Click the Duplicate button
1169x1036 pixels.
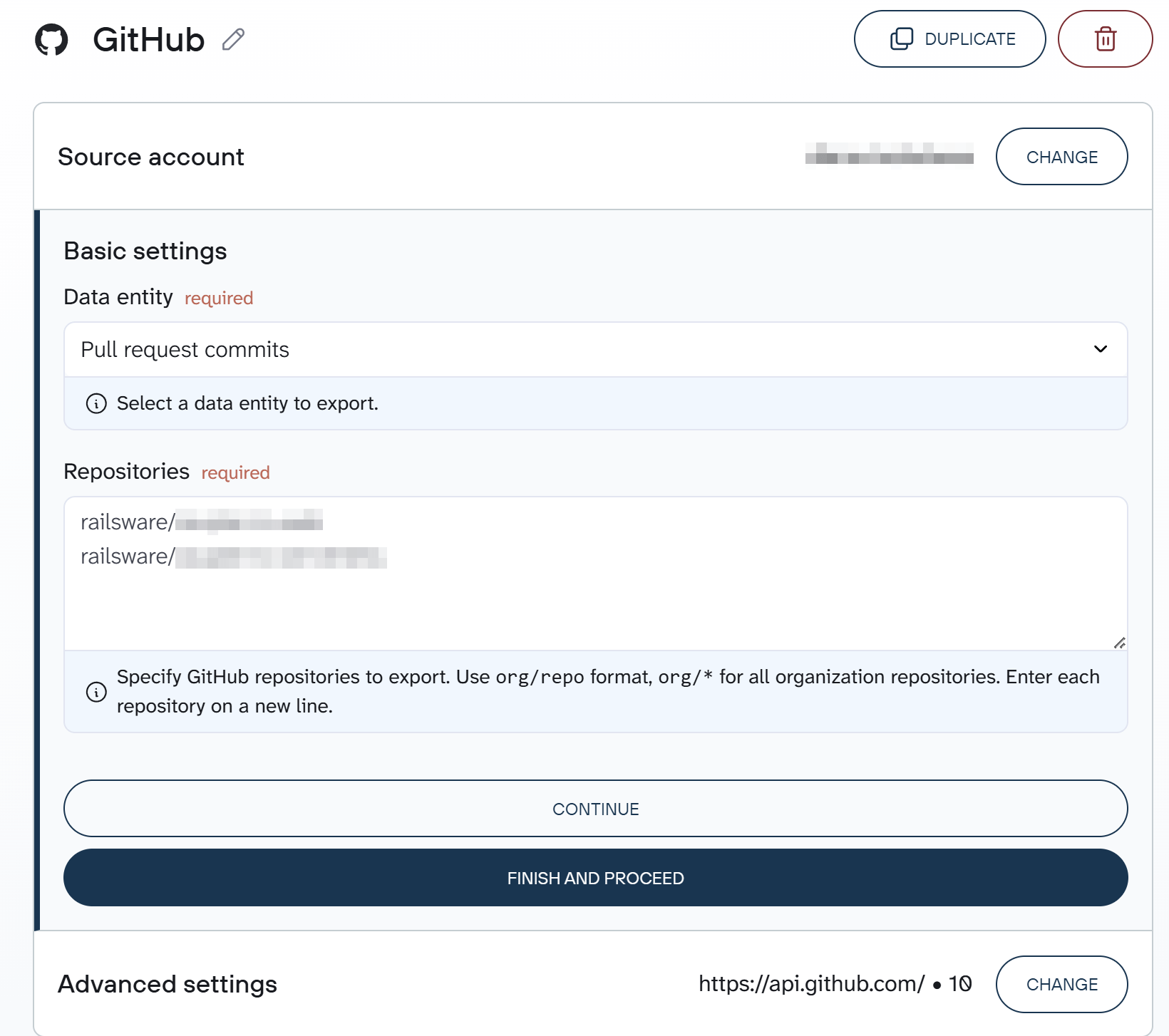[949, 39]
